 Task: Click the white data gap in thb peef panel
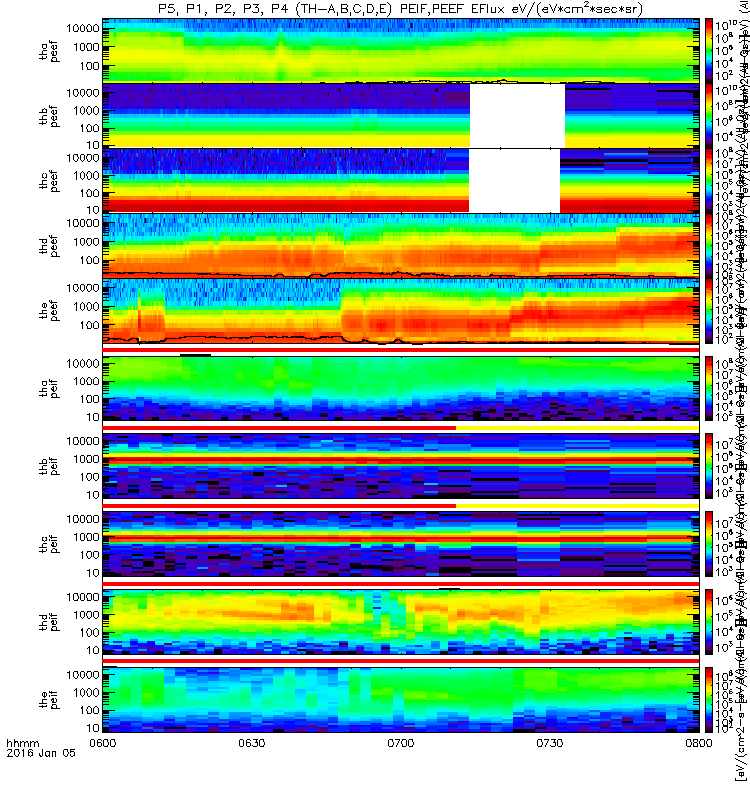(517, 116)
